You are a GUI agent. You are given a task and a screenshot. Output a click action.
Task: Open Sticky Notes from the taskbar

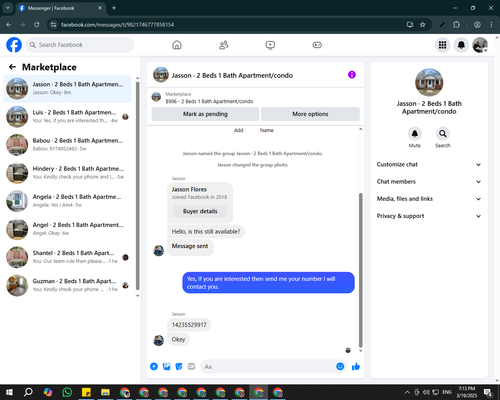(86, 392)
